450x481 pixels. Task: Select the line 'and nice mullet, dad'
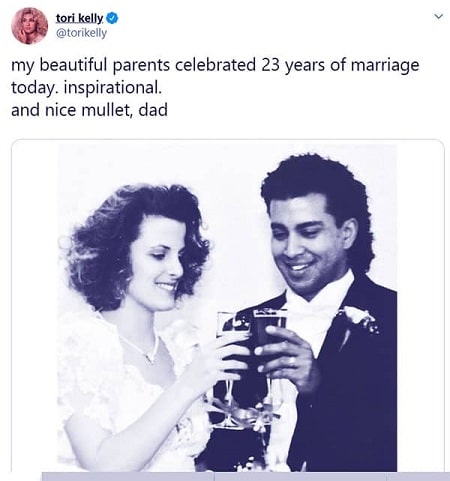[x=89, y=110]
